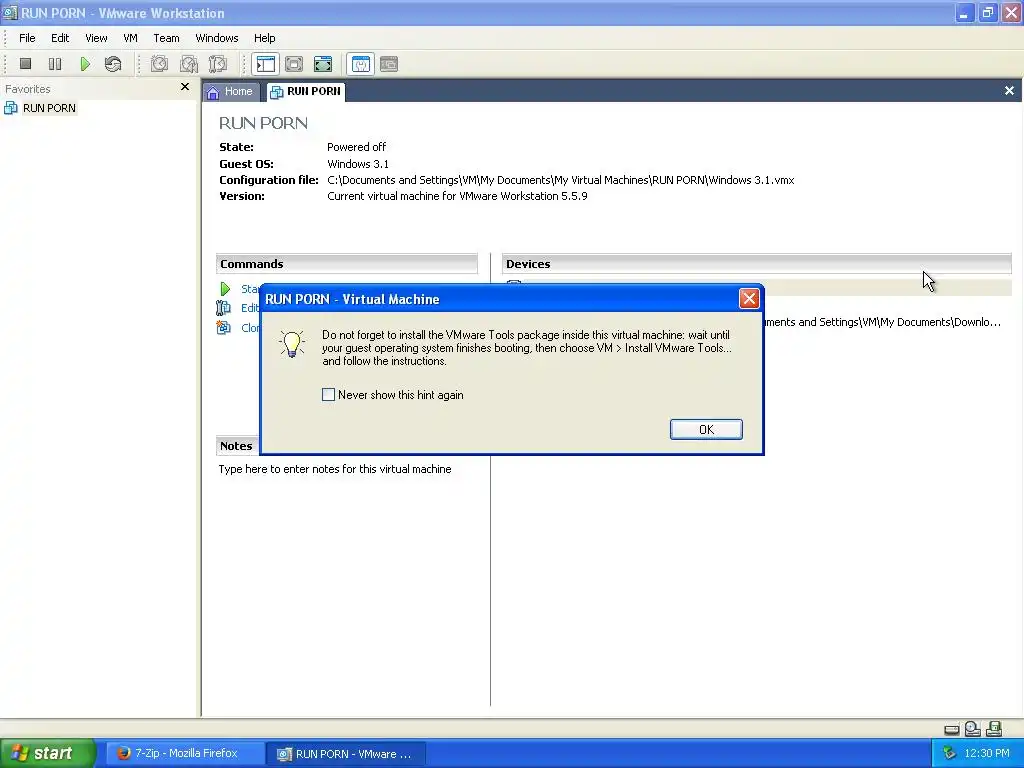Click OK in the hint dialog
This screenshot has height=768, width=1024.
pos(706,429)
